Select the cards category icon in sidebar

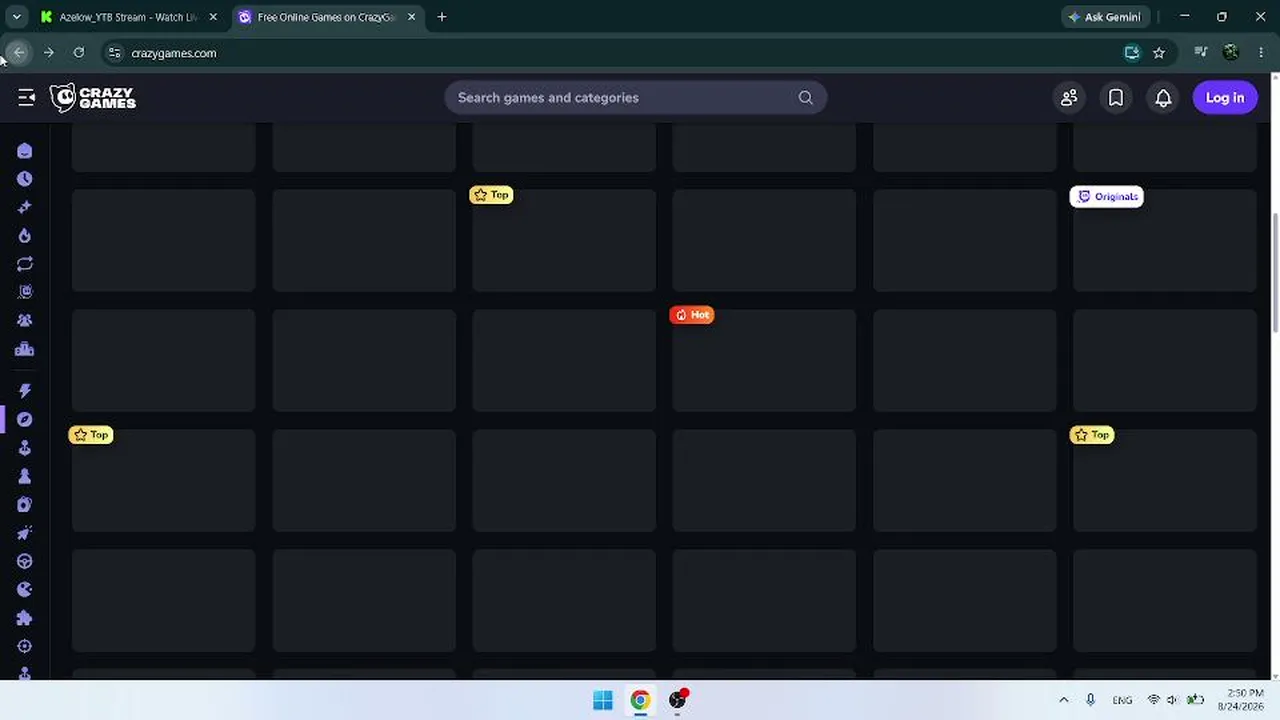(x=25, y=505)
